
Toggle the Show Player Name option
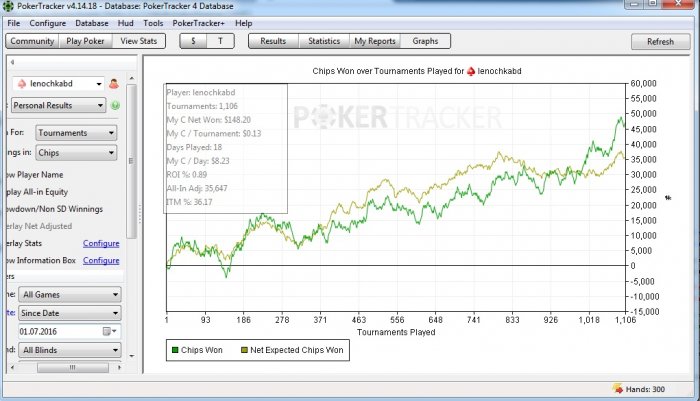35,175
